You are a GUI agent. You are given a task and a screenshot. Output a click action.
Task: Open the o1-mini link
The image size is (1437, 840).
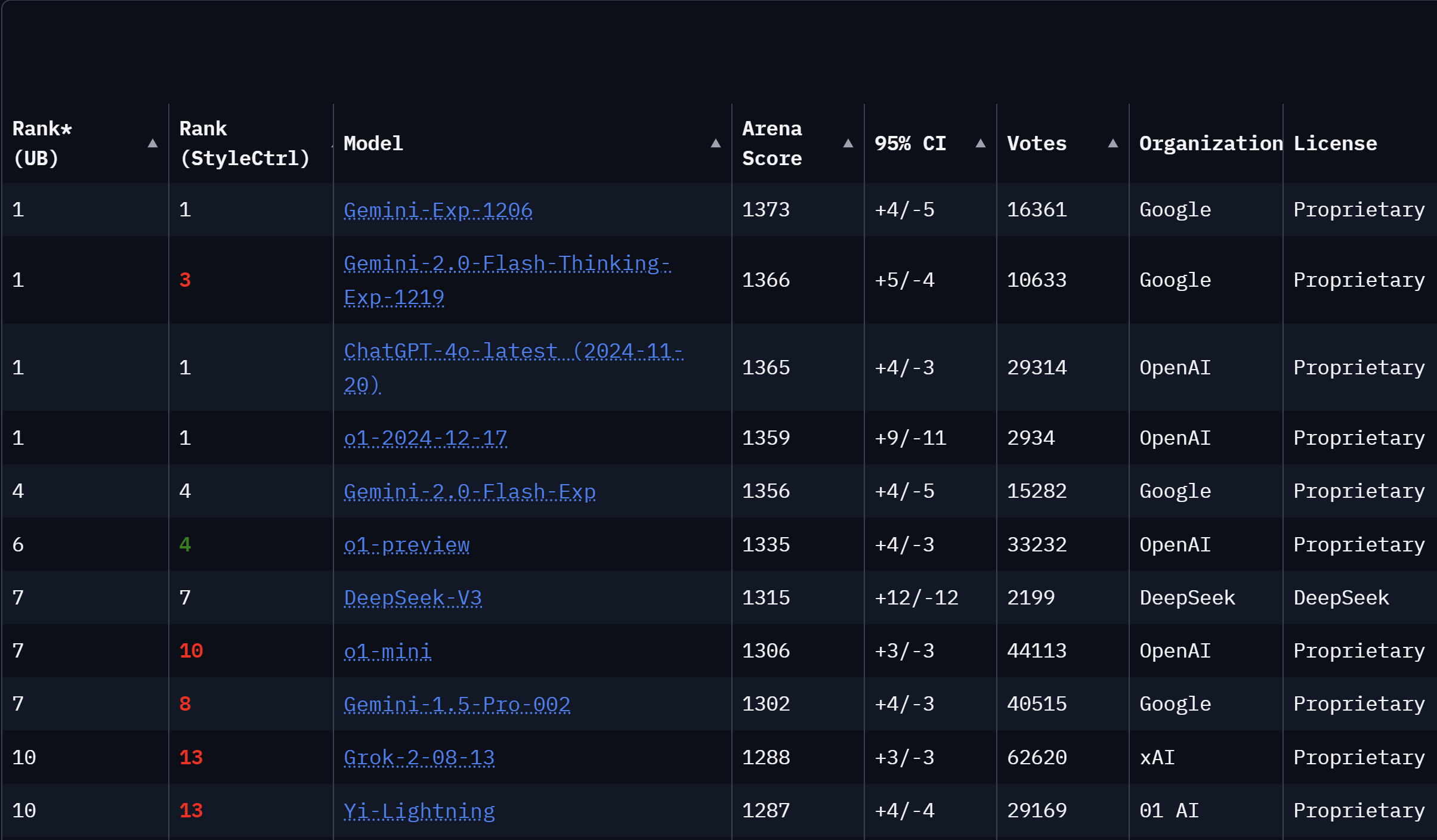tap(388, 651)
